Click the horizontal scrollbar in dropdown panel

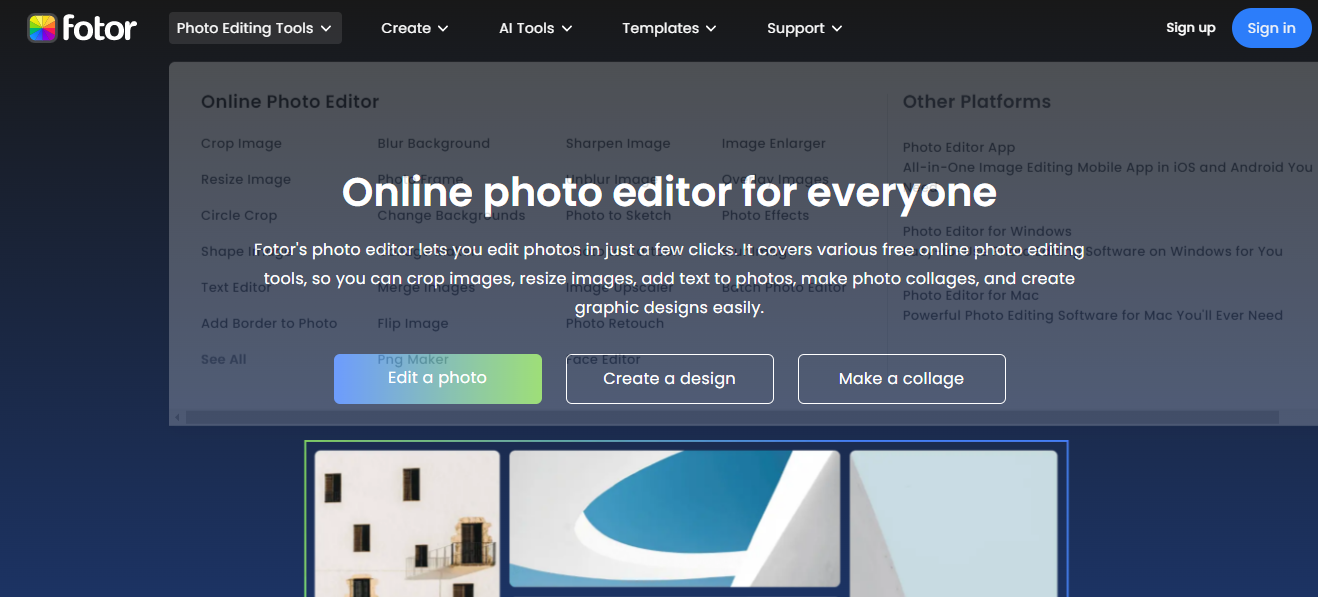click(x=730, y=417)
